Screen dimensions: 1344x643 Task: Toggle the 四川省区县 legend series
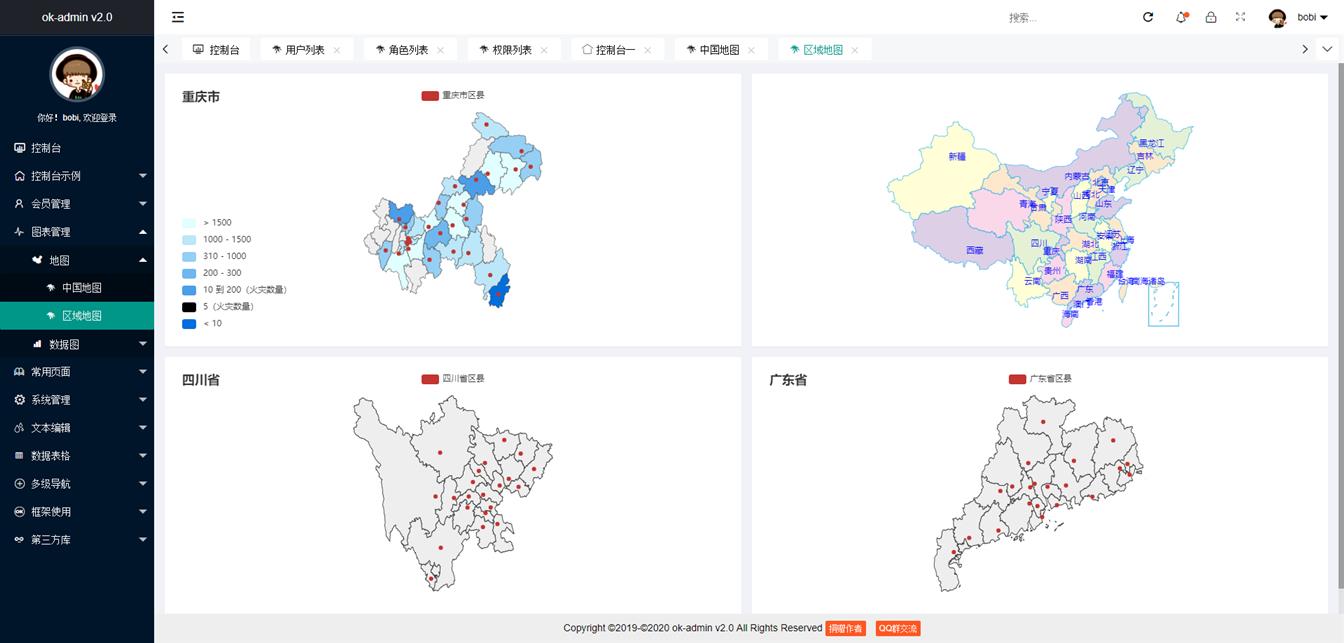[x=431, y=379]
